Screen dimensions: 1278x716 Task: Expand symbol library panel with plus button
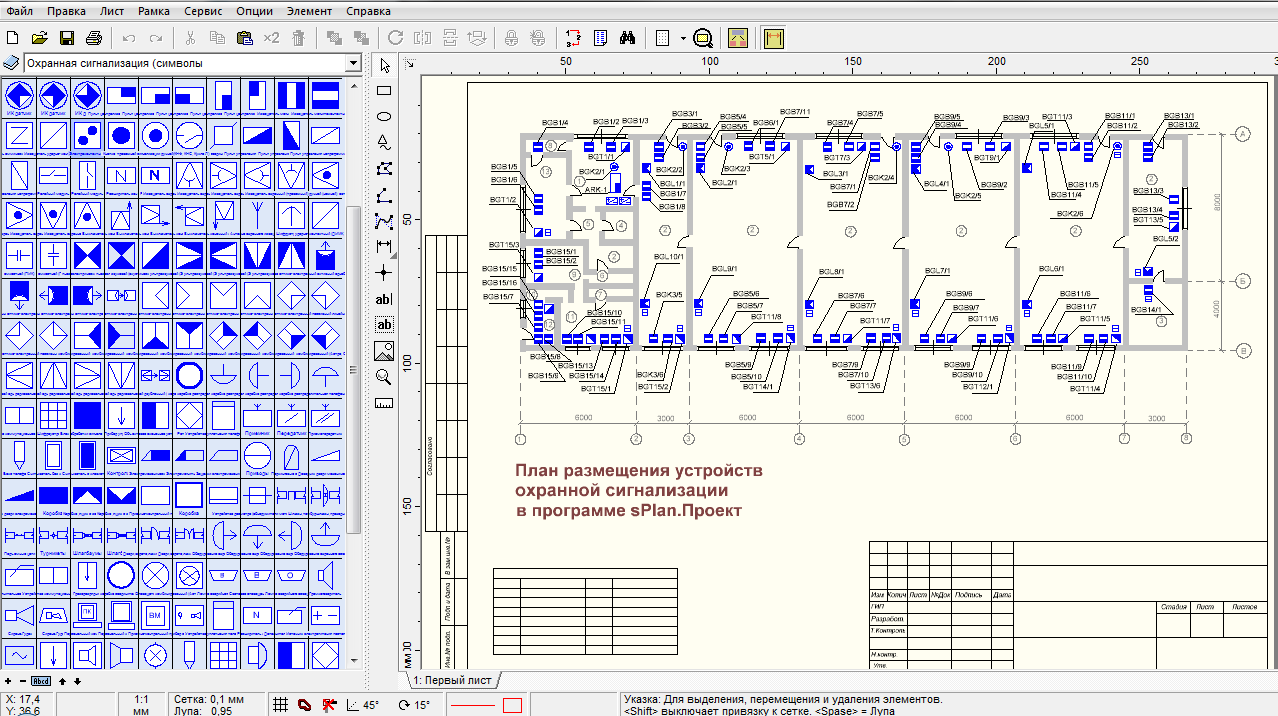coord(8,681)
